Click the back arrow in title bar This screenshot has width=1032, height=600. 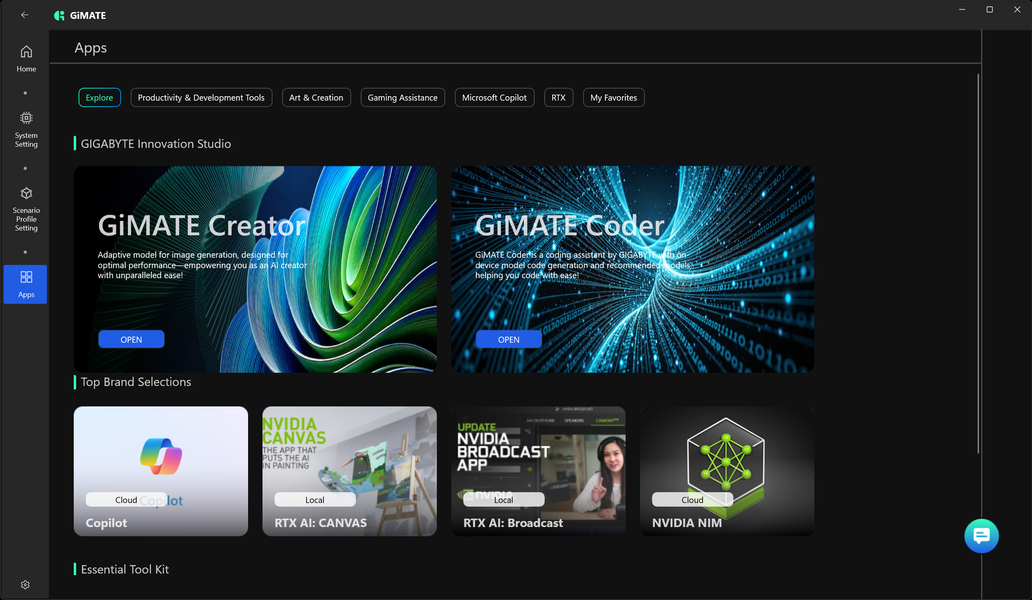tap(25, 15)
